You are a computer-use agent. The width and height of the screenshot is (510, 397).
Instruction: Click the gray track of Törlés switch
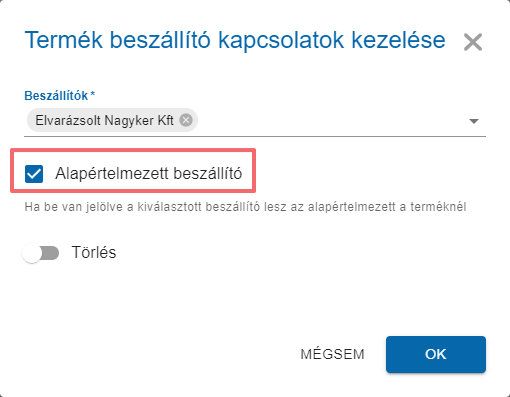tap(50, 253)
